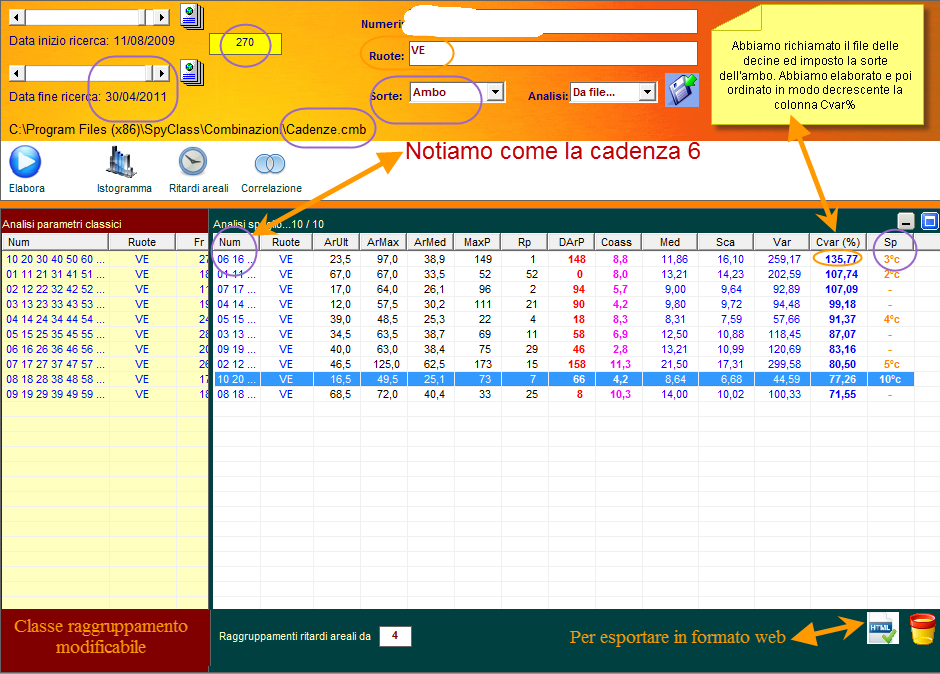Click right arrow of Data fine slider
The image size is (940, 674).
pyautogui.click(x=160, y=74)
